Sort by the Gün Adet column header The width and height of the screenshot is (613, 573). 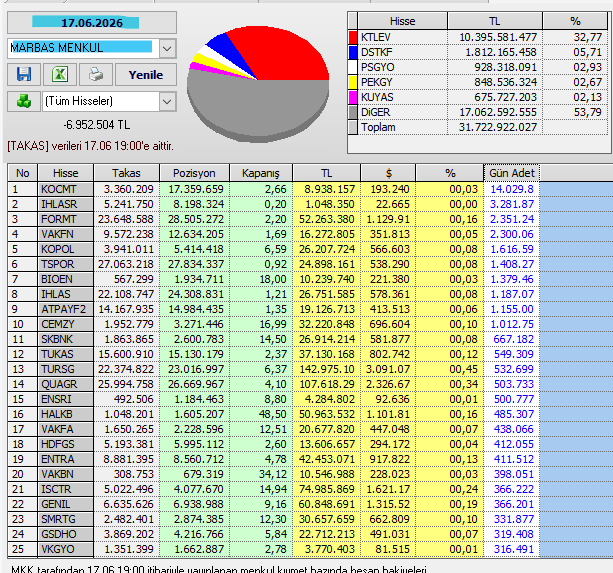[512, 173]
